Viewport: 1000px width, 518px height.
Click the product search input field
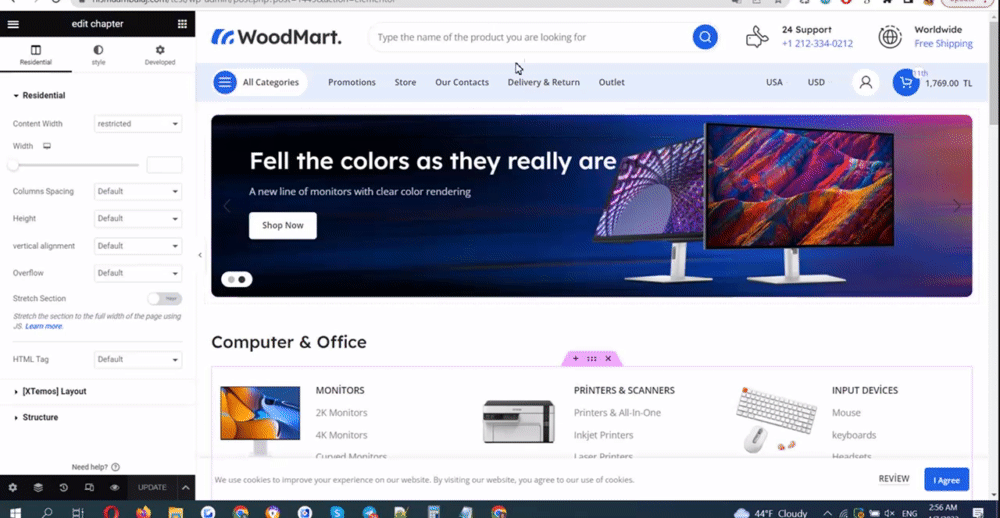(533, 37)
